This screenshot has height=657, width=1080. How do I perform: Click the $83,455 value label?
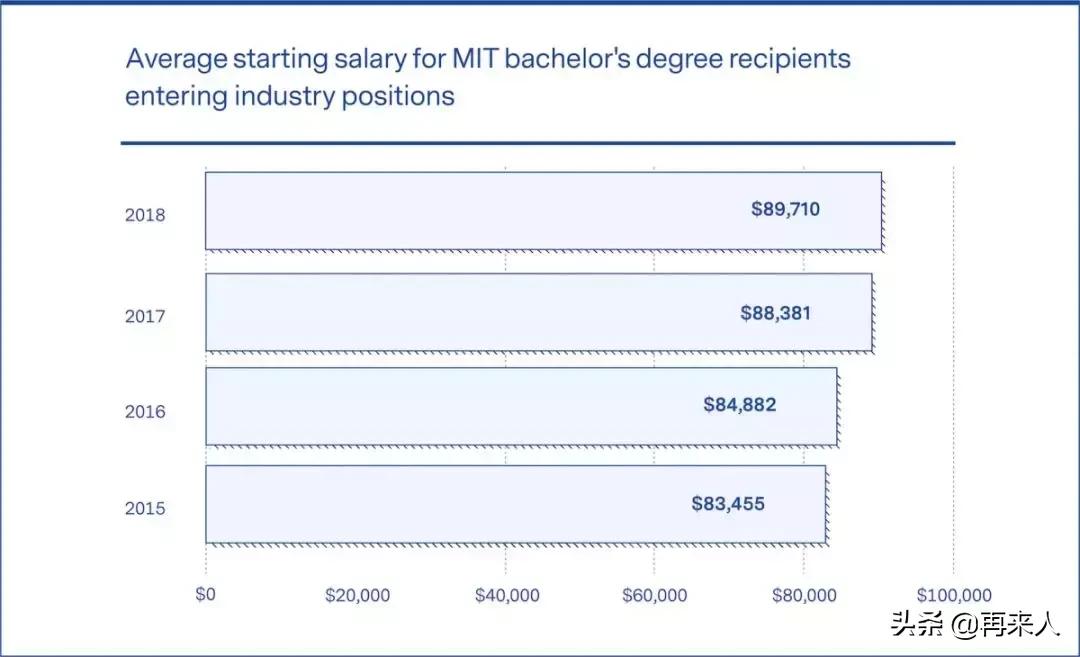[727, 504]
